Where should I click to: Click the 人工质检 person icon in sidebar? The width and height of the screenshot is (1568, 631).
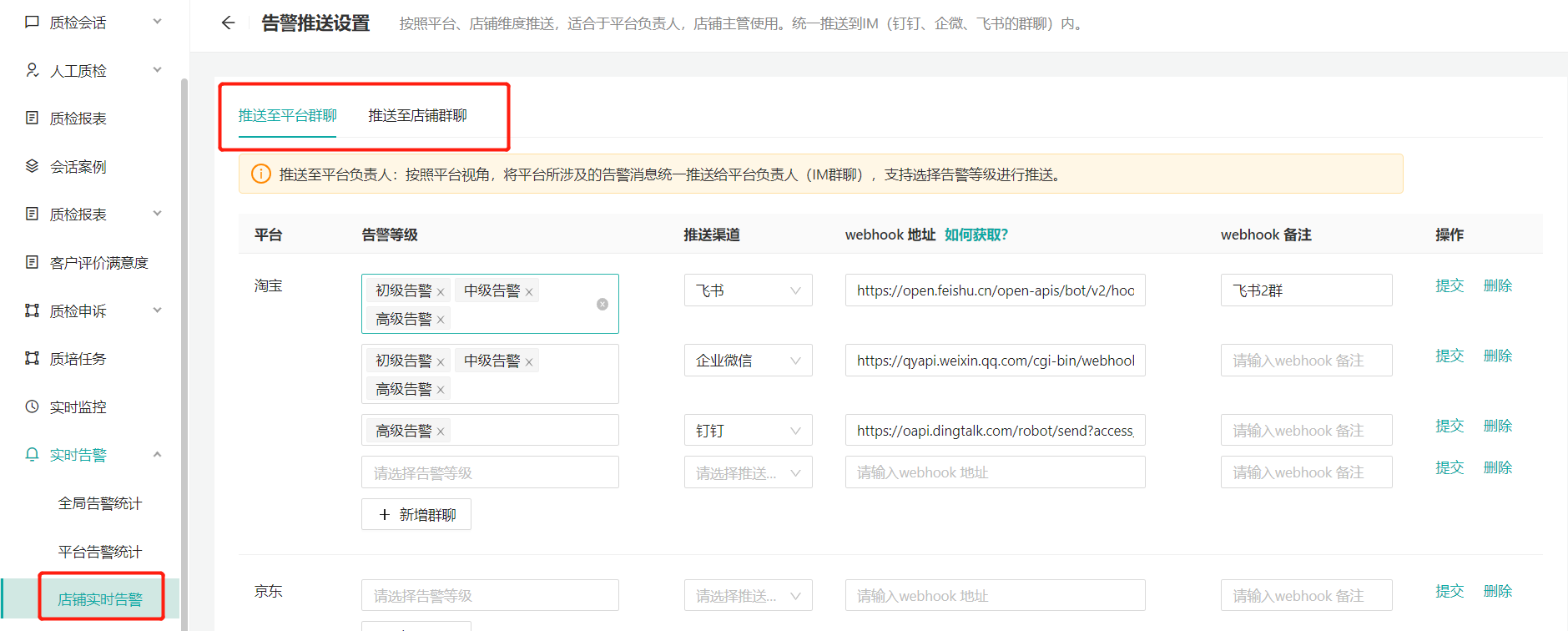coord(32,70)
